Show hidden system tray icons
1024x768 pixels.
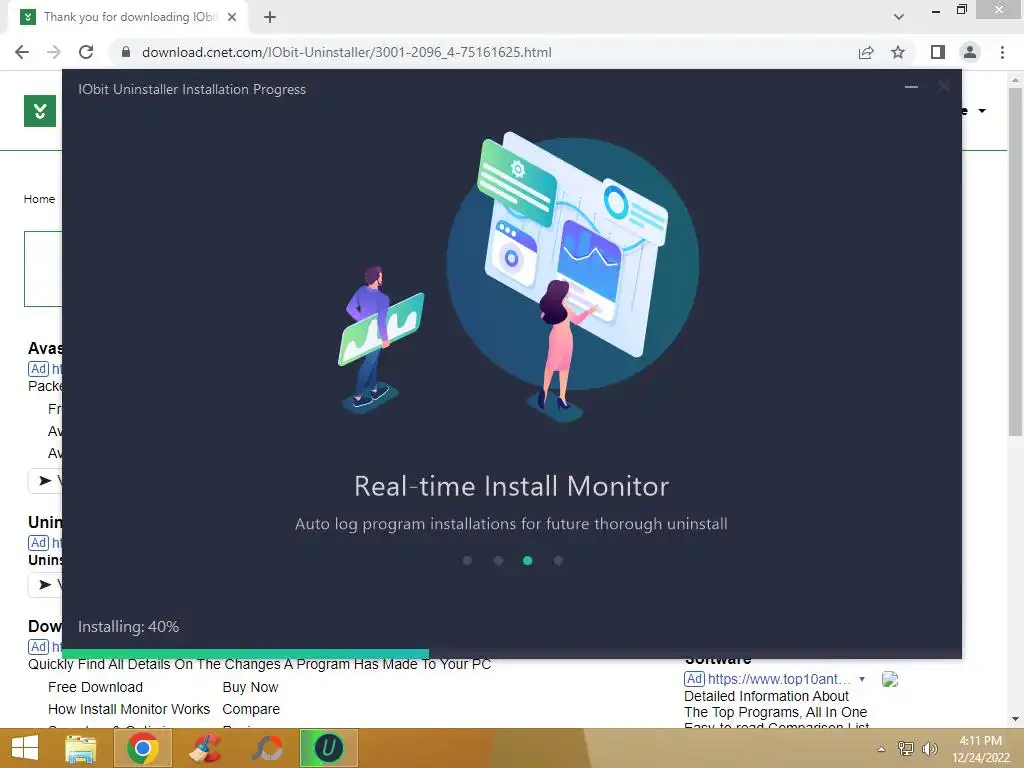click(882, 749)
